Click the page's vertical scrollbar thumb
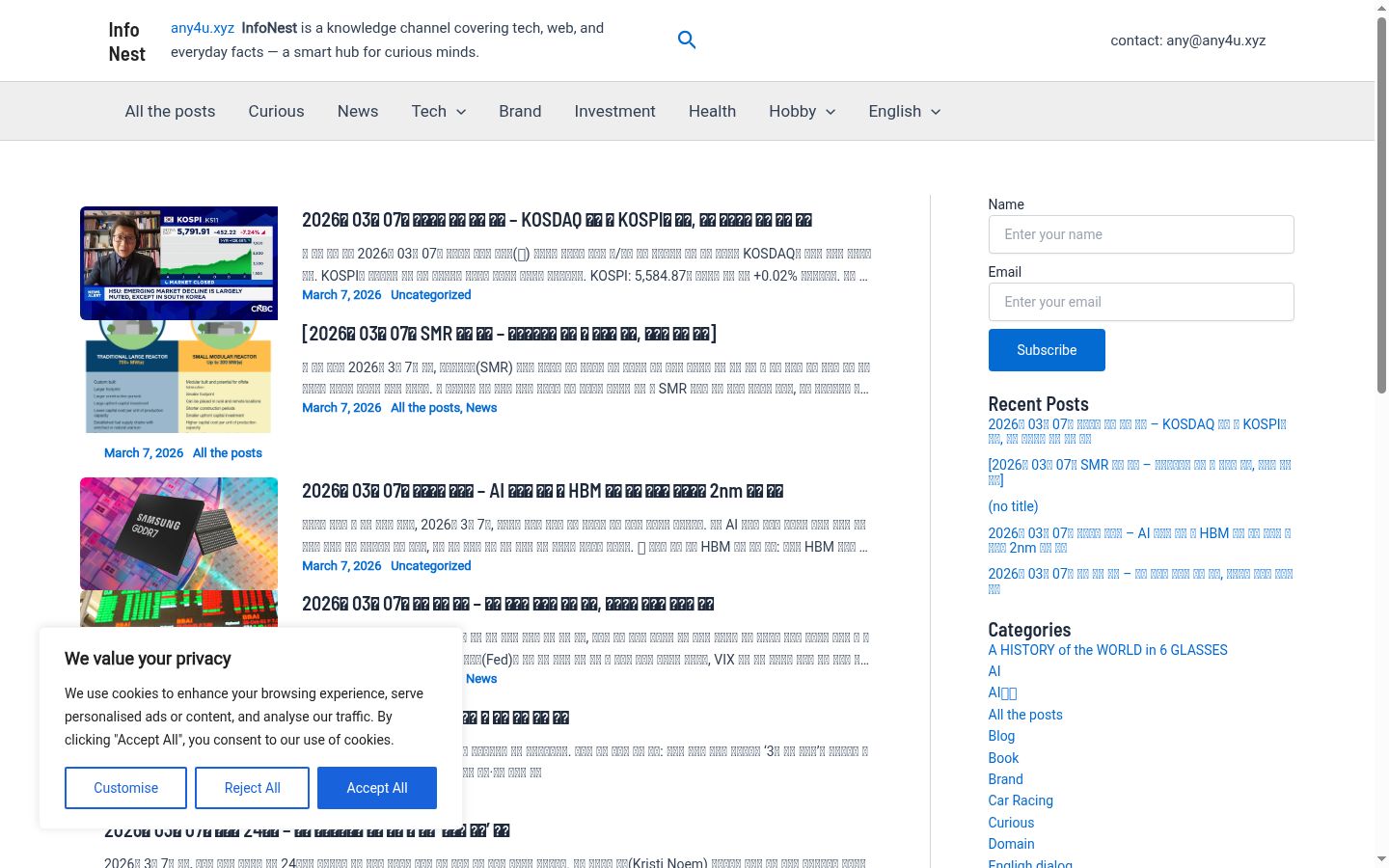The width and height of the screenshot is (1389, 868). 1381,204
